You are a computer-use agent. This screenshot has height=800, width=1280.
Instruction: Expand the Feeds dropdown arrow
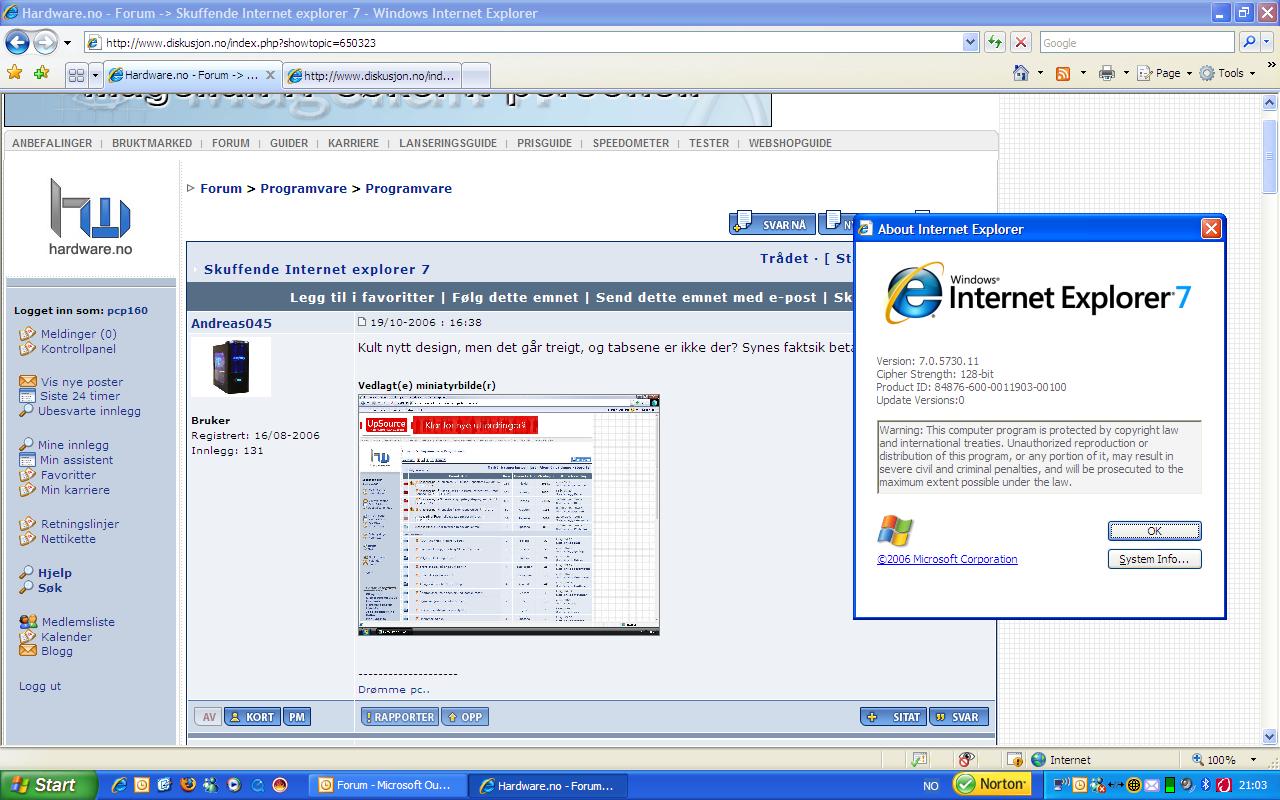pos(1082,73)
